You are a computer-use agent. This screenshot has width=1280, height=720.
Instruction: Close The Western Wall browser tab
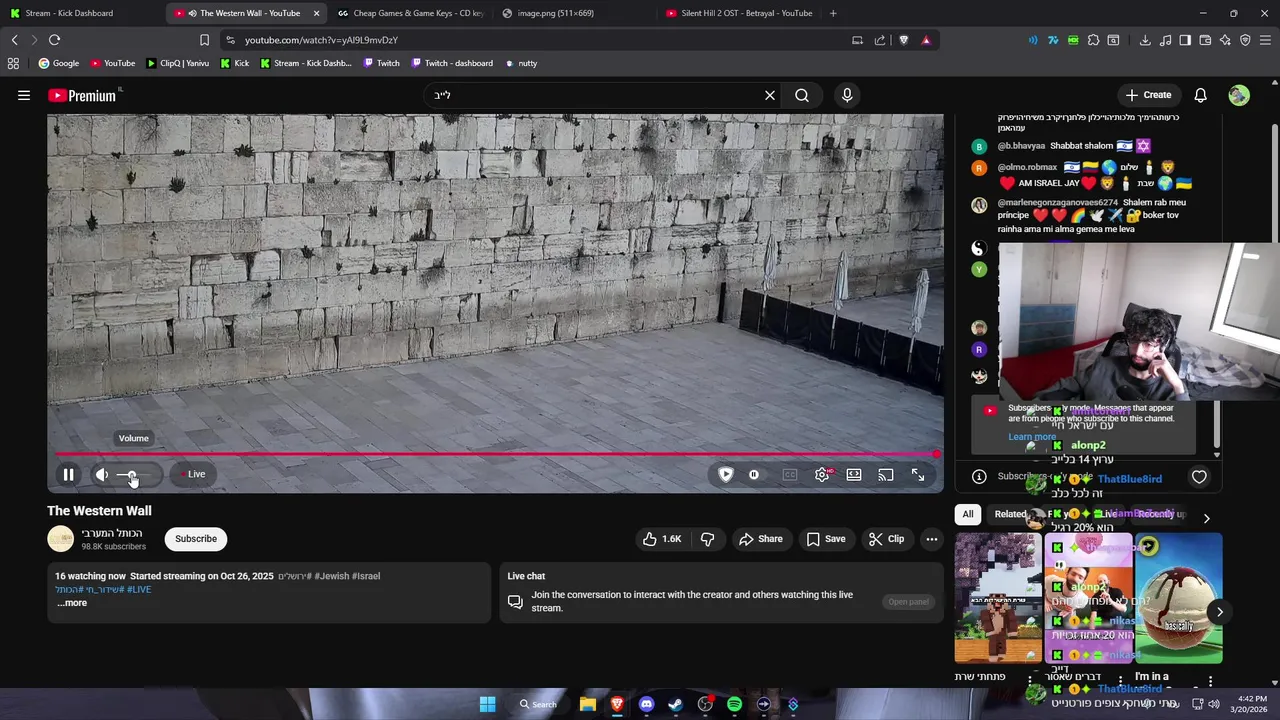tap(317, 13)
